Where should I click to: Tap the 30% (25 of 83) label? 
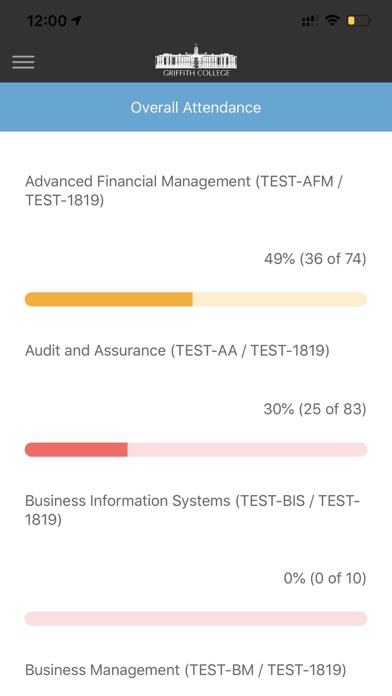(315, 409)
